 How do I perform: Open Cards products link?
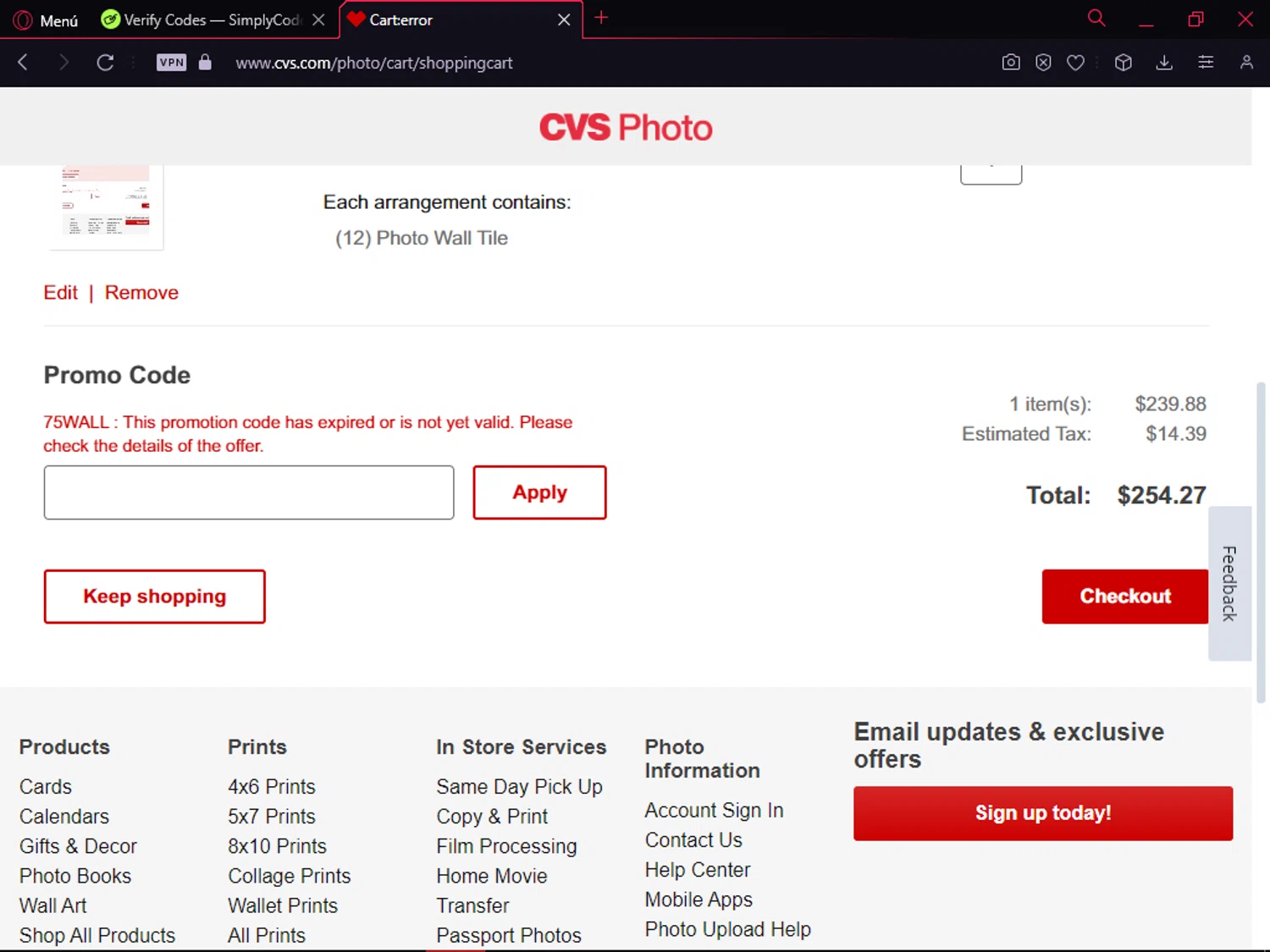click(46, 787)
